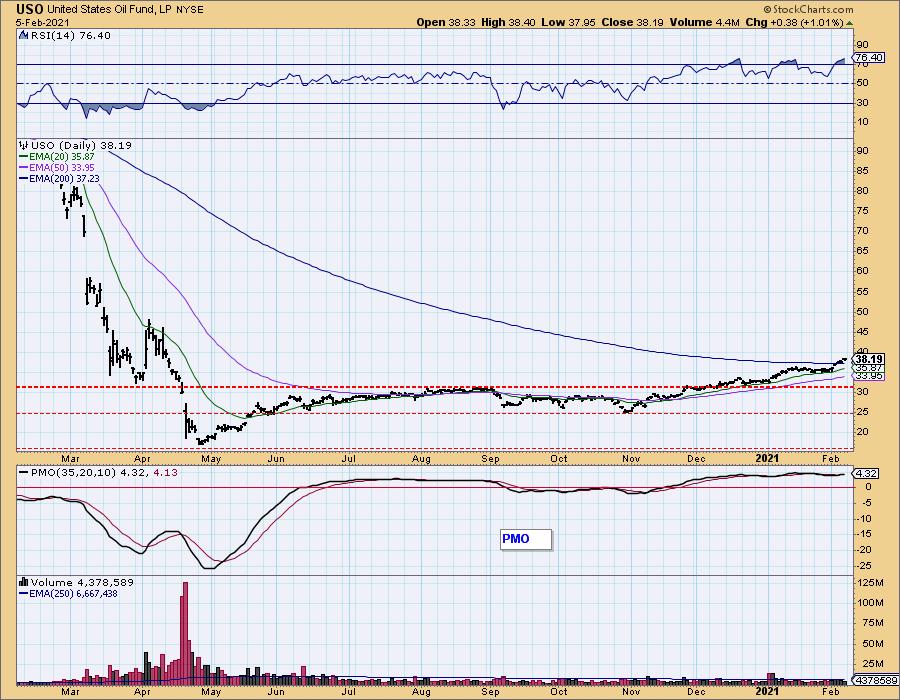The height and width of the screenshot is (700, 900).
Task: Click the 75M volume axis label
Action: coord(873,623)
